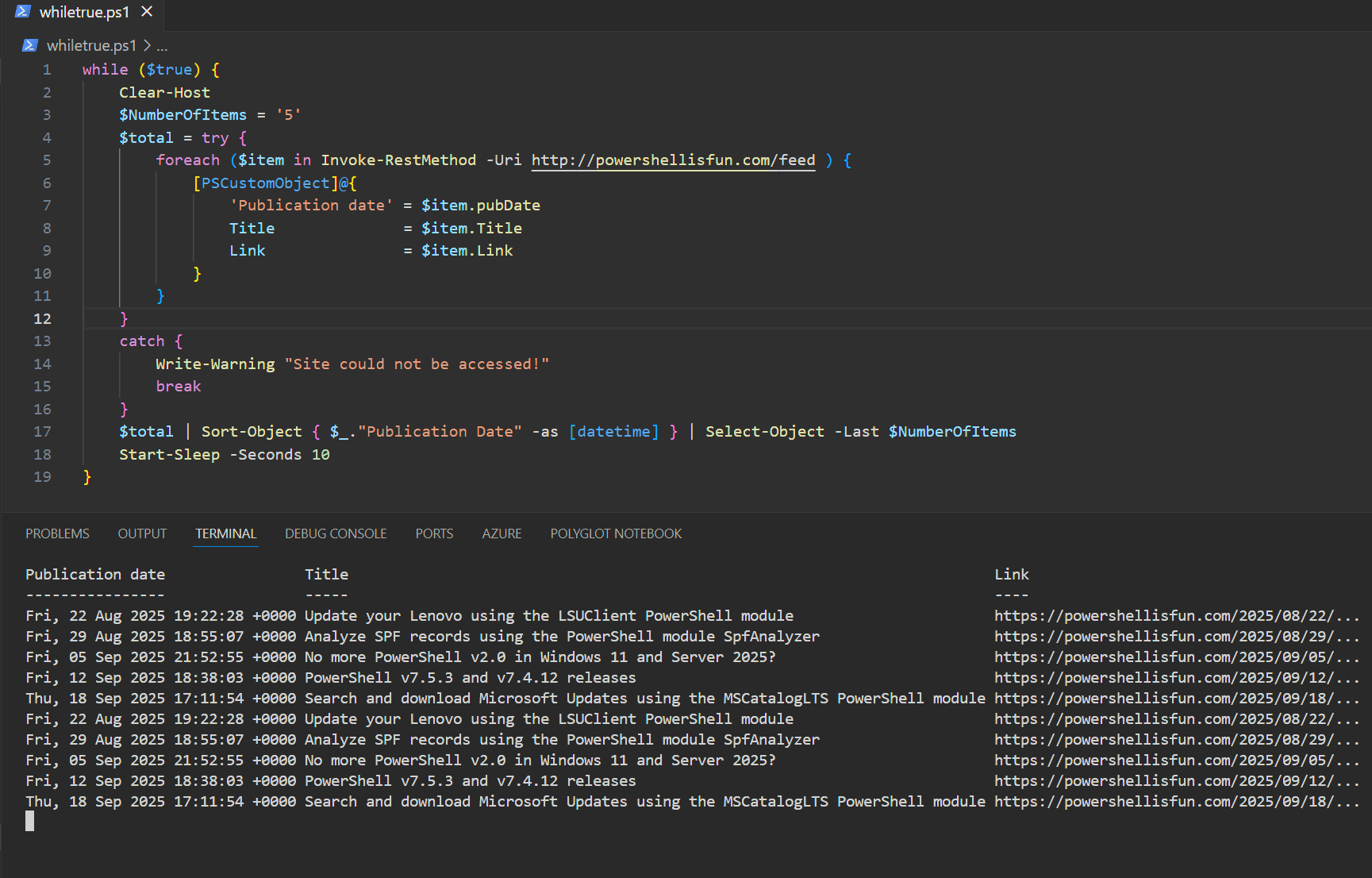This screenshot has width=1372, height=878.
Task: Click $item.Title in the code
Action: tap(471, 229)
